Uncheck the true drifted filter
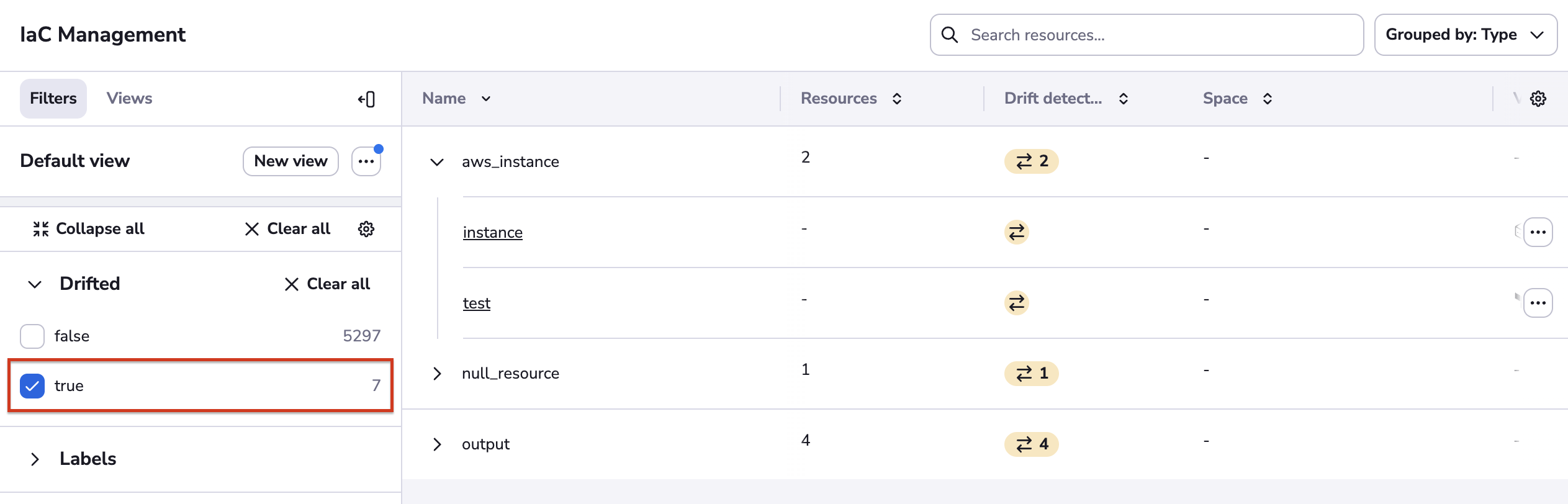 pos(32,386)
